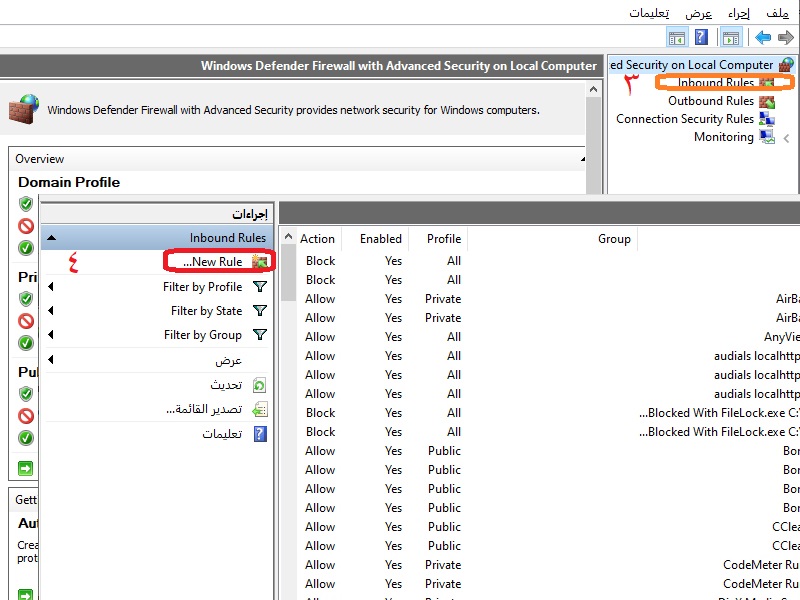This screenshot has width=800, height=600.
Task: Open the ملف menu in the menu bar
Action: click(778, 13)
